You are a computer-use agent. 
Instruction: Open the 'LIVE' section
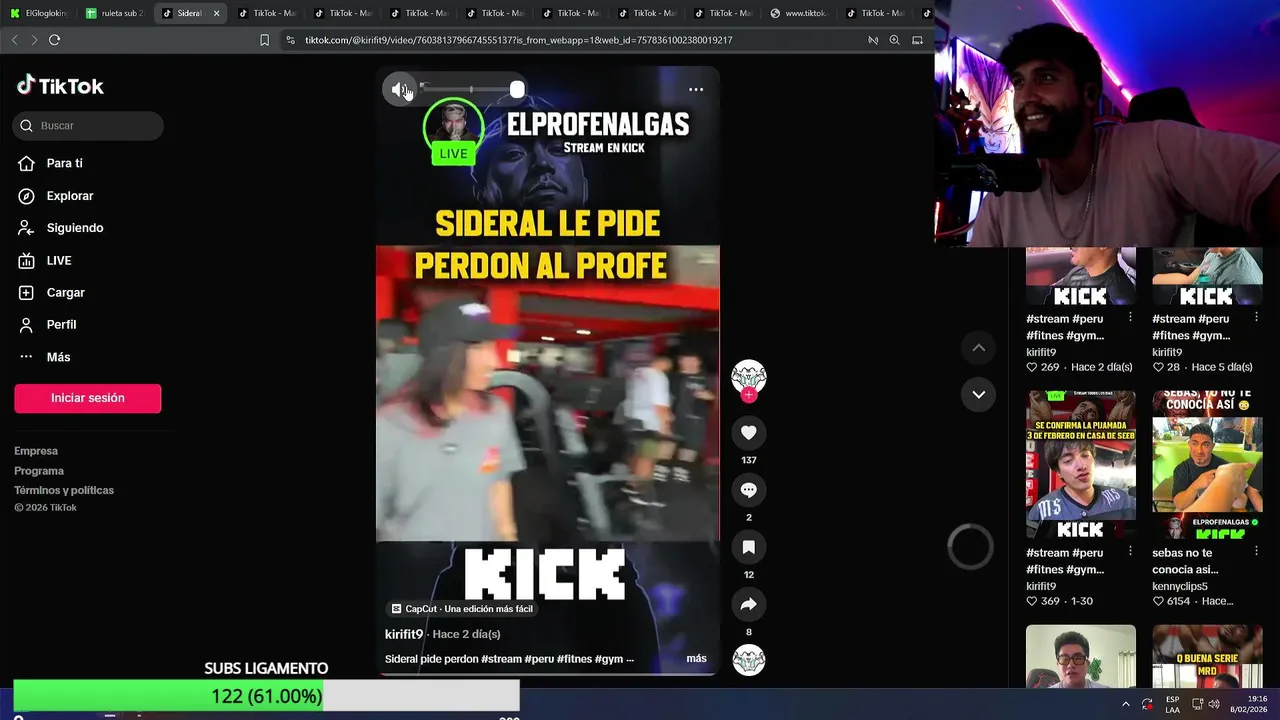click(58, 260)
